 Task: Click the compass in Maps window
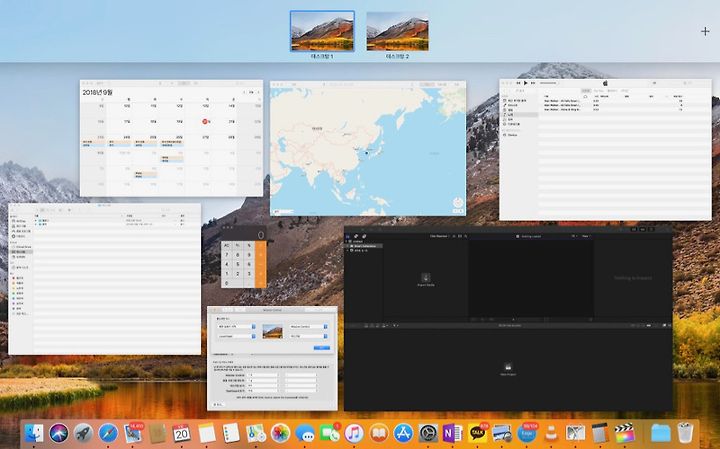point(458,202)
